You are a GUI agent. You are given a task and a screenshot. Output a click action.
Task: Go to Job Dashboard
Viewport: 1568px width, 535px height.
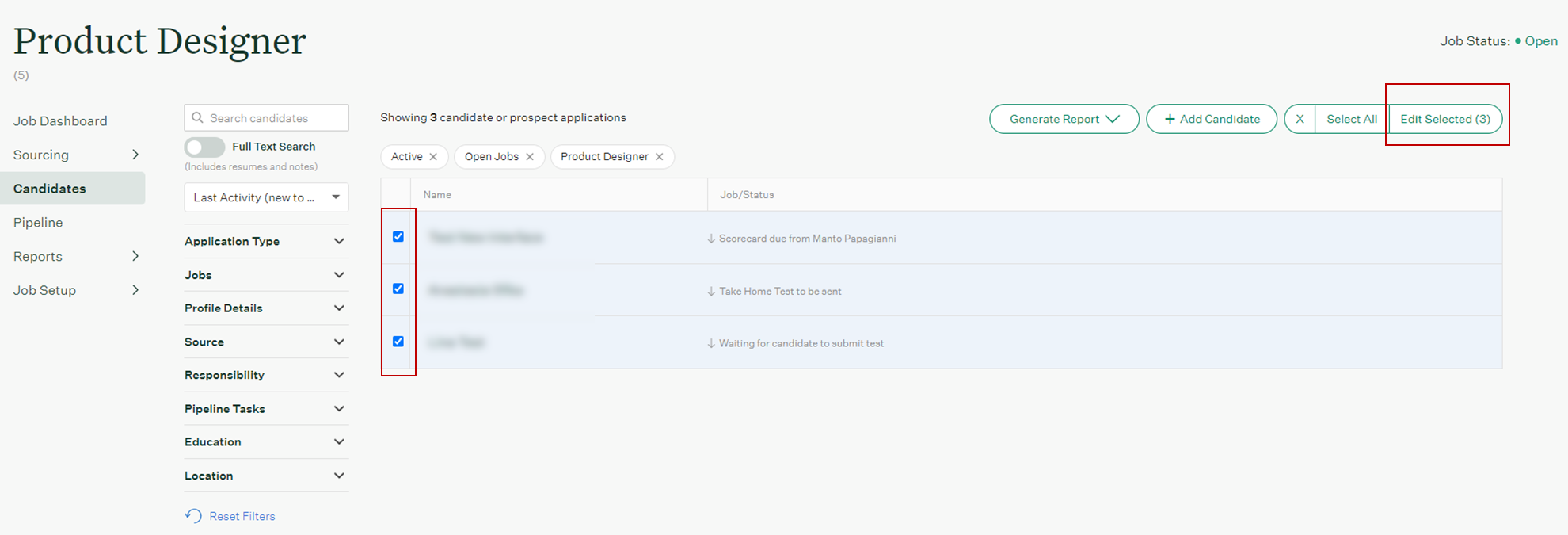pyautogui.click(x=60, y=120)
